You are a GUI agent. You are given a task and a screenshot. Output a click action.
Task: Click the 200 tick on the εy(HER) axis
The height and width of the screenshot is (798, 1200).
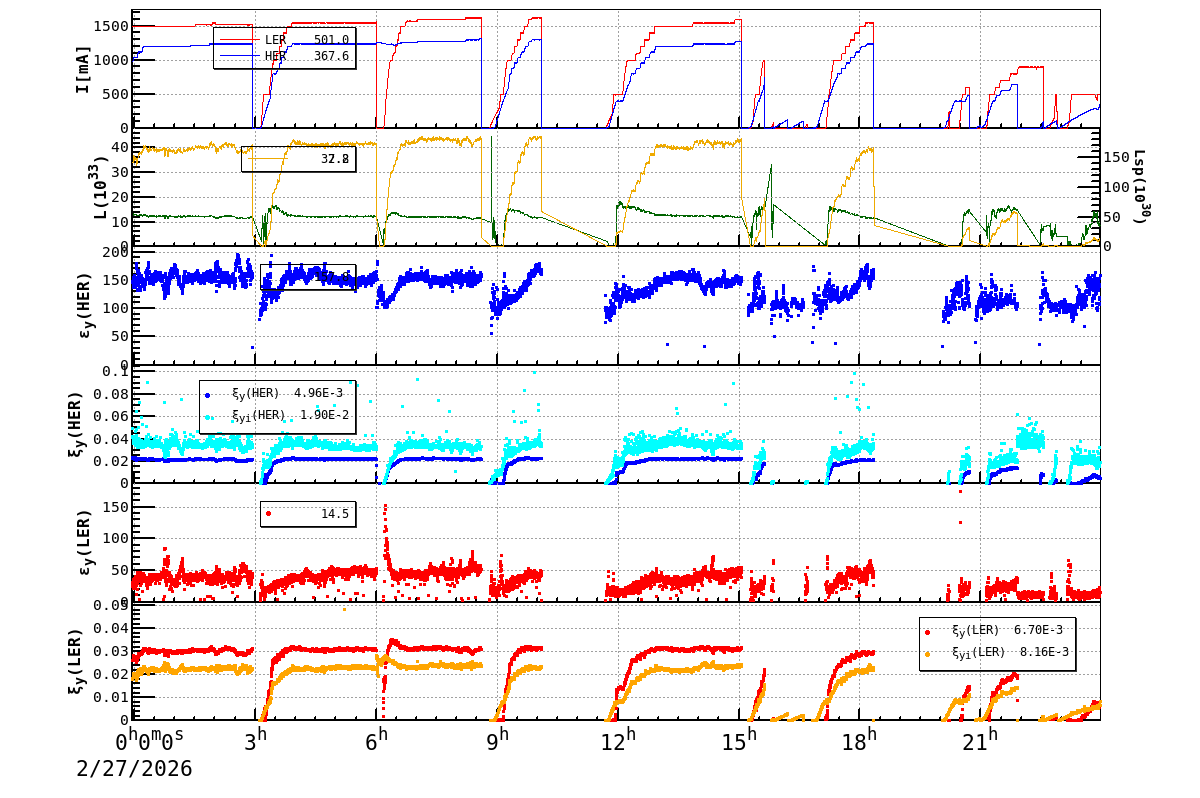(x=114, y=252)
